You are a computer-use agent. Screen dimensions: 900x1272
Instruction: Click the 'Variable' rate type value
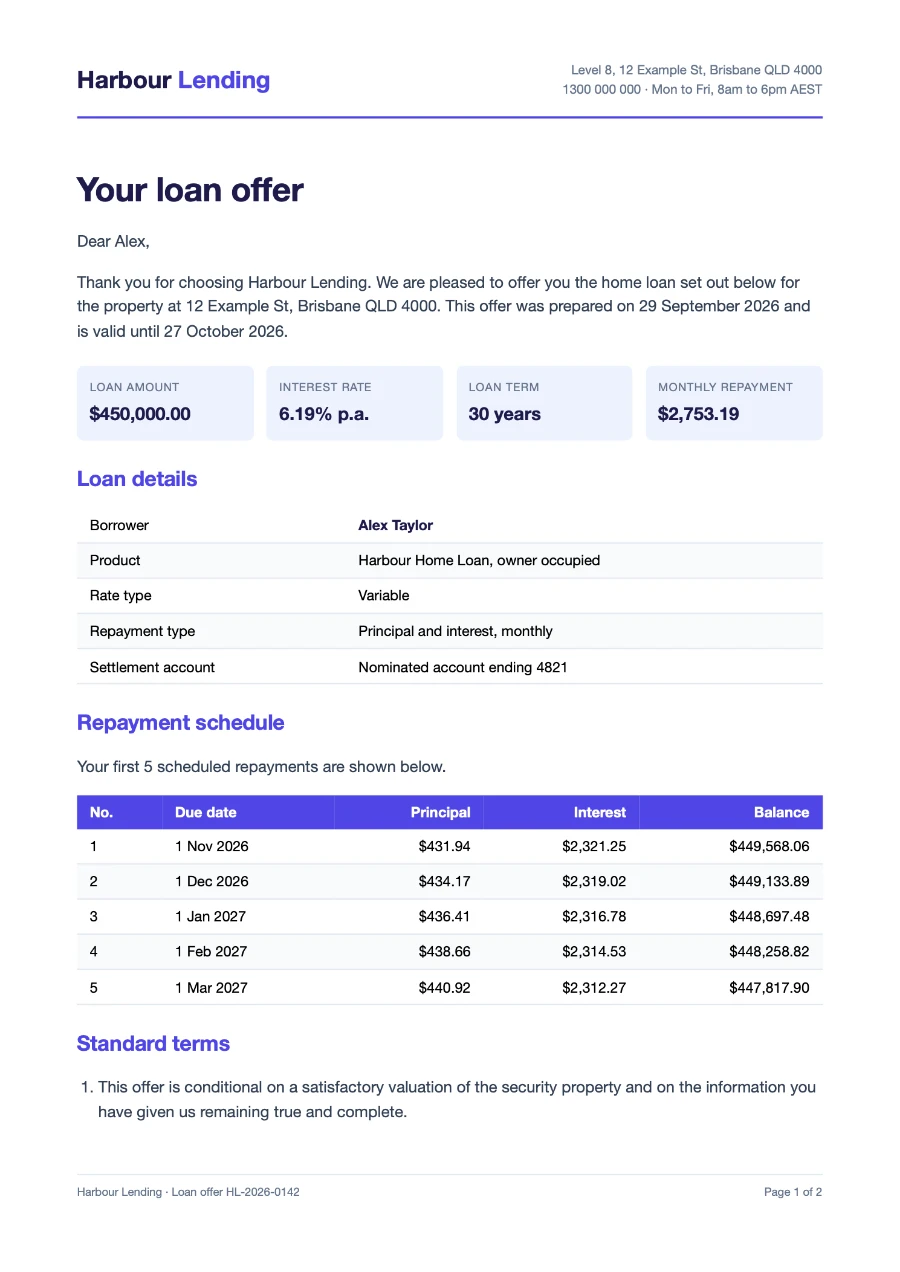click(384, 595)
